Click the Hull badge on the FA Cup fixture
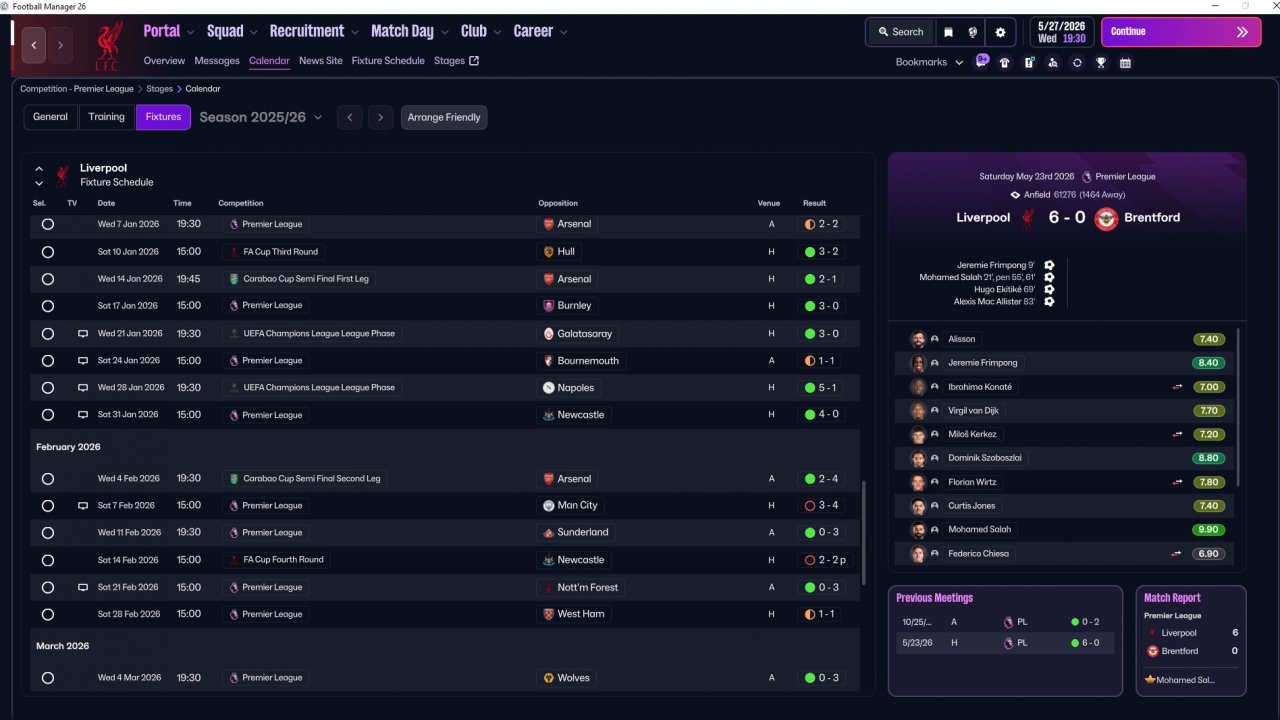 pyautogui.click(x=548, y=252)
